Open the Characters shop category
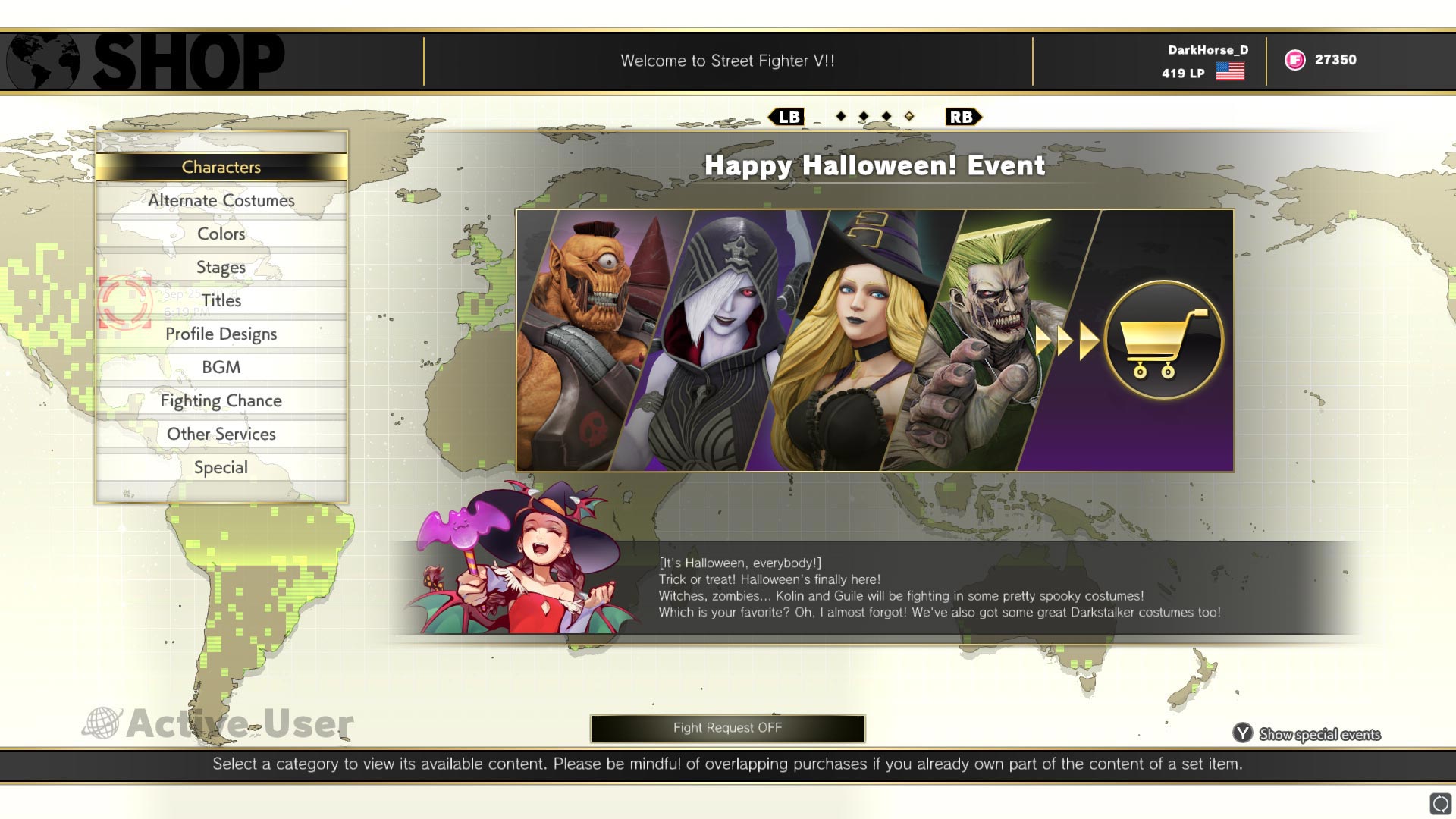This screenshot has width=1456, height=819. pos(221,167)
